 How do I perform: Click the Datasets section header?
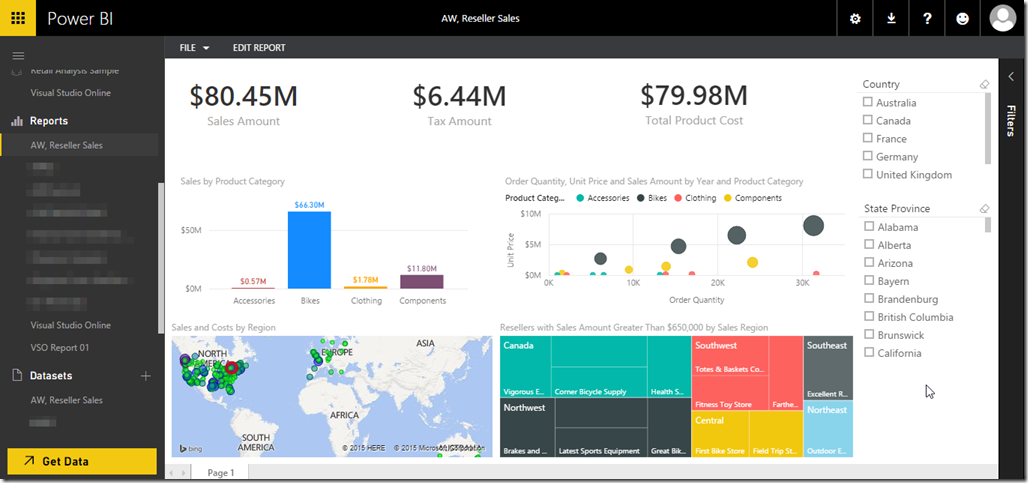51,376
